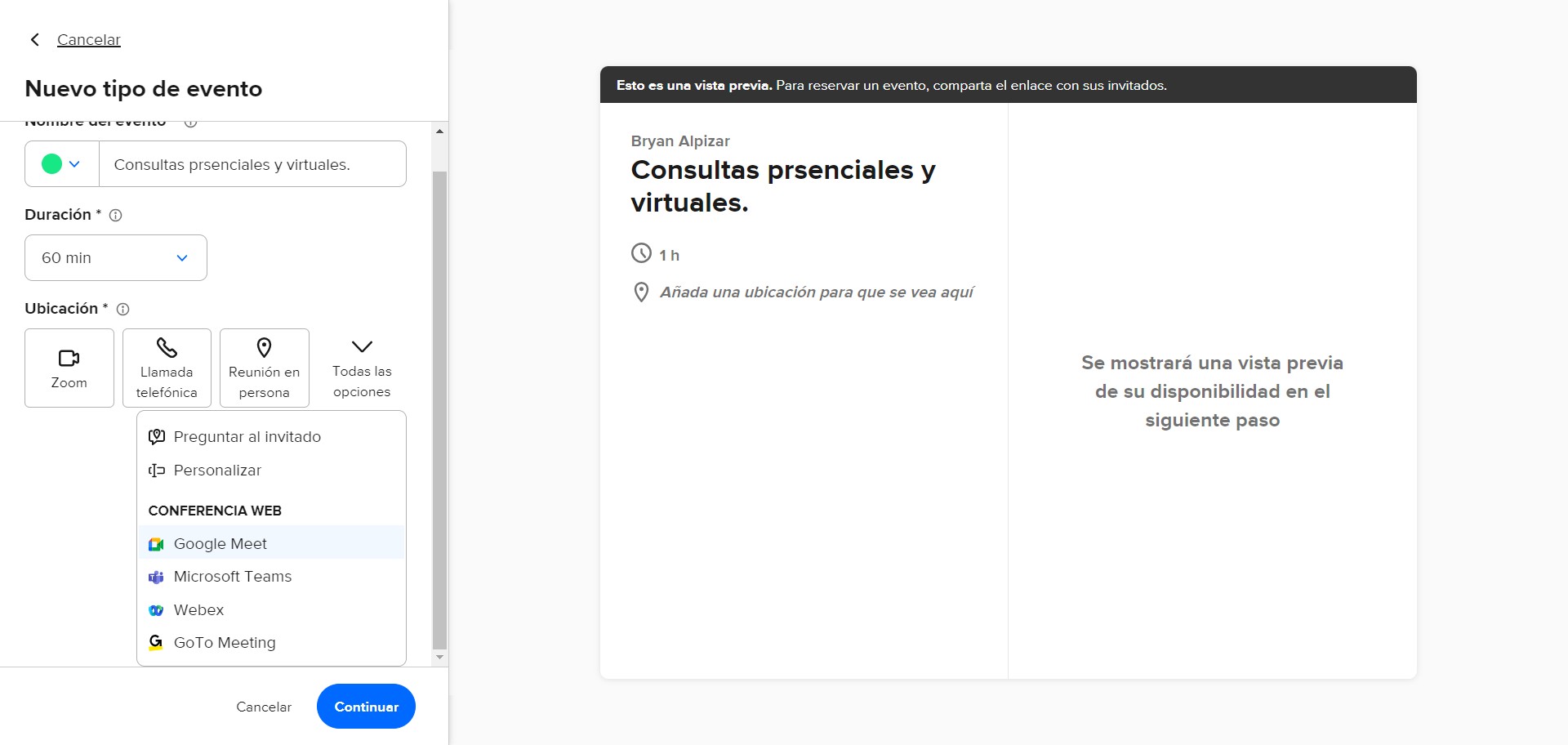Open the event color picker dropdown
Screen dimensions: 1568x745
click(75, 163)
